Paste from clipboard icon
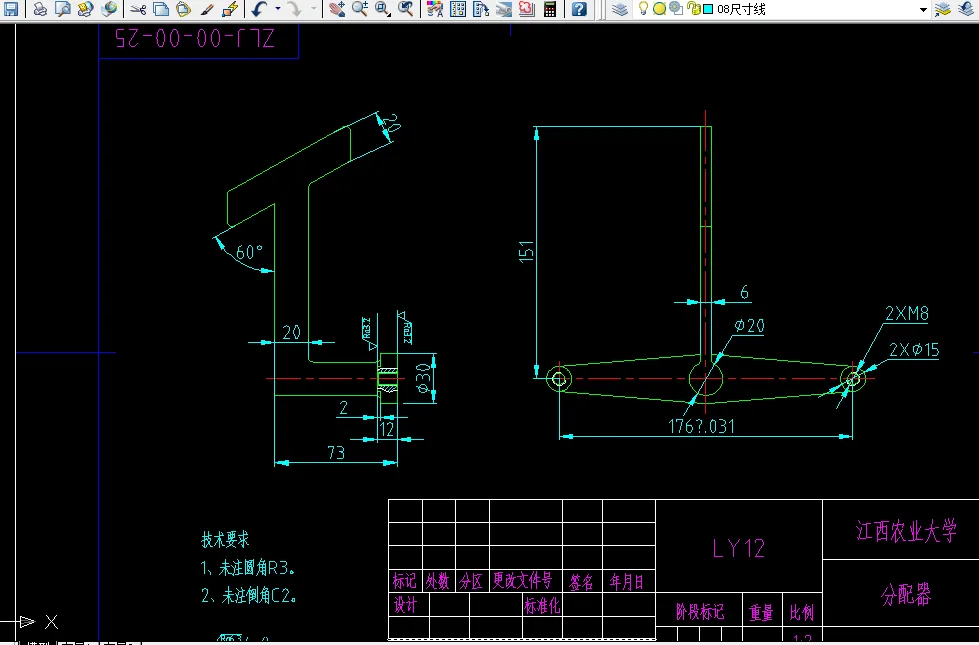This screenshot has height=645, width=979. point(184,9)
